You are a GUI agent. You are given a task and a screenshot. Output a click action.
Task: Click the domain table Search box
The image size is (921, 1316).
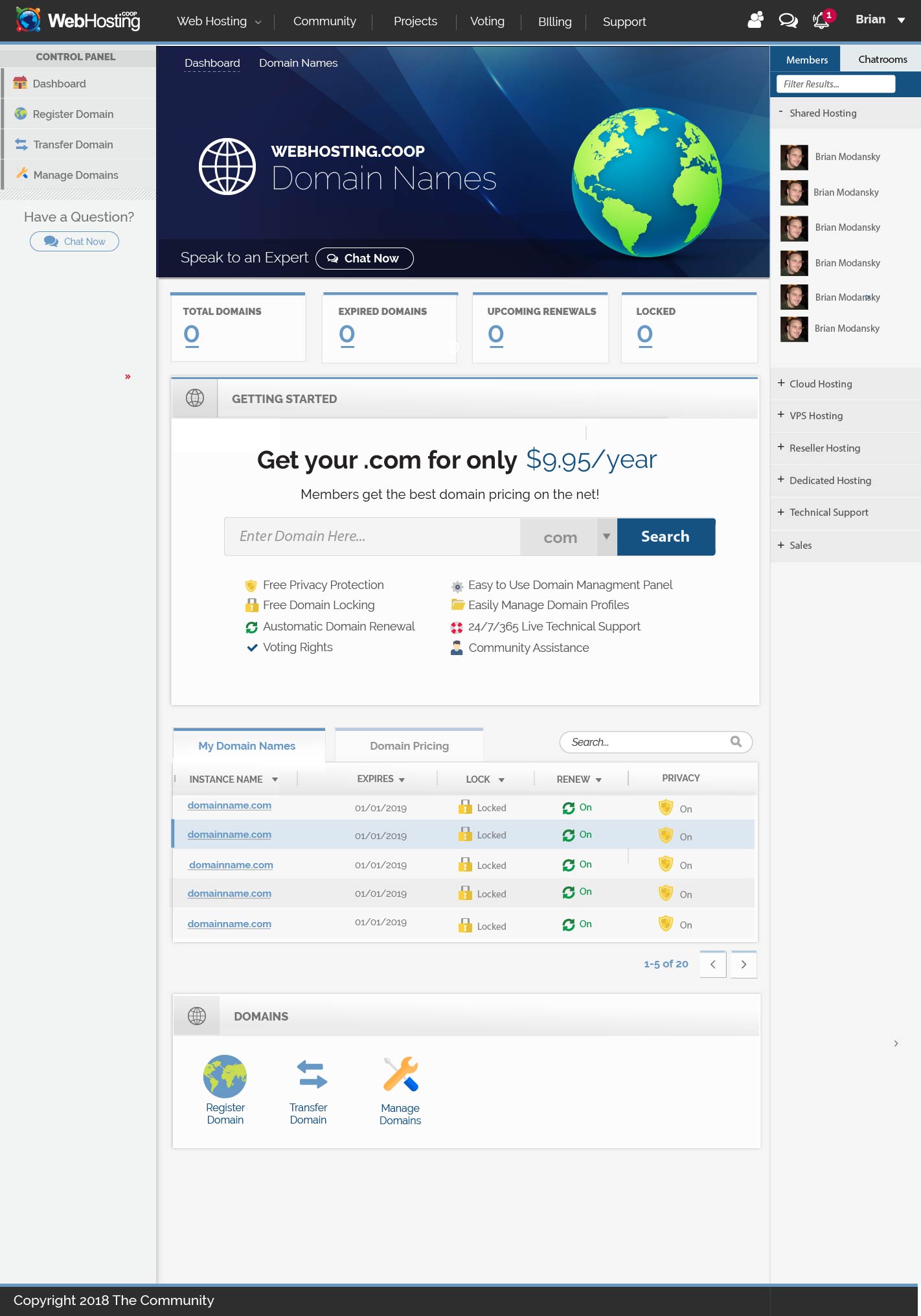click(x=655, y=742)
